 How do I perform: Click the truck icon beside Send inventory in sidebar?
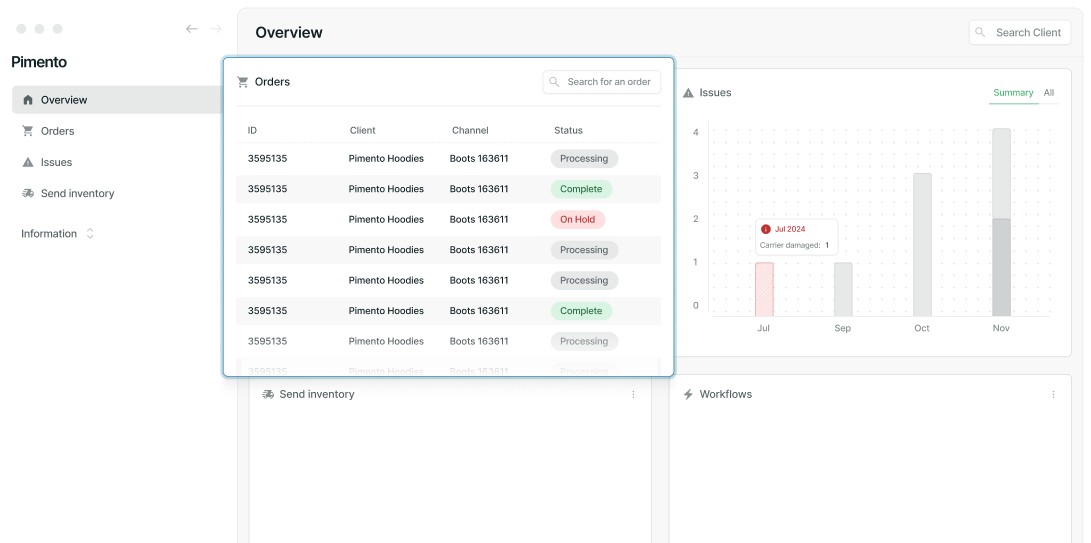[x=28, y=194]
